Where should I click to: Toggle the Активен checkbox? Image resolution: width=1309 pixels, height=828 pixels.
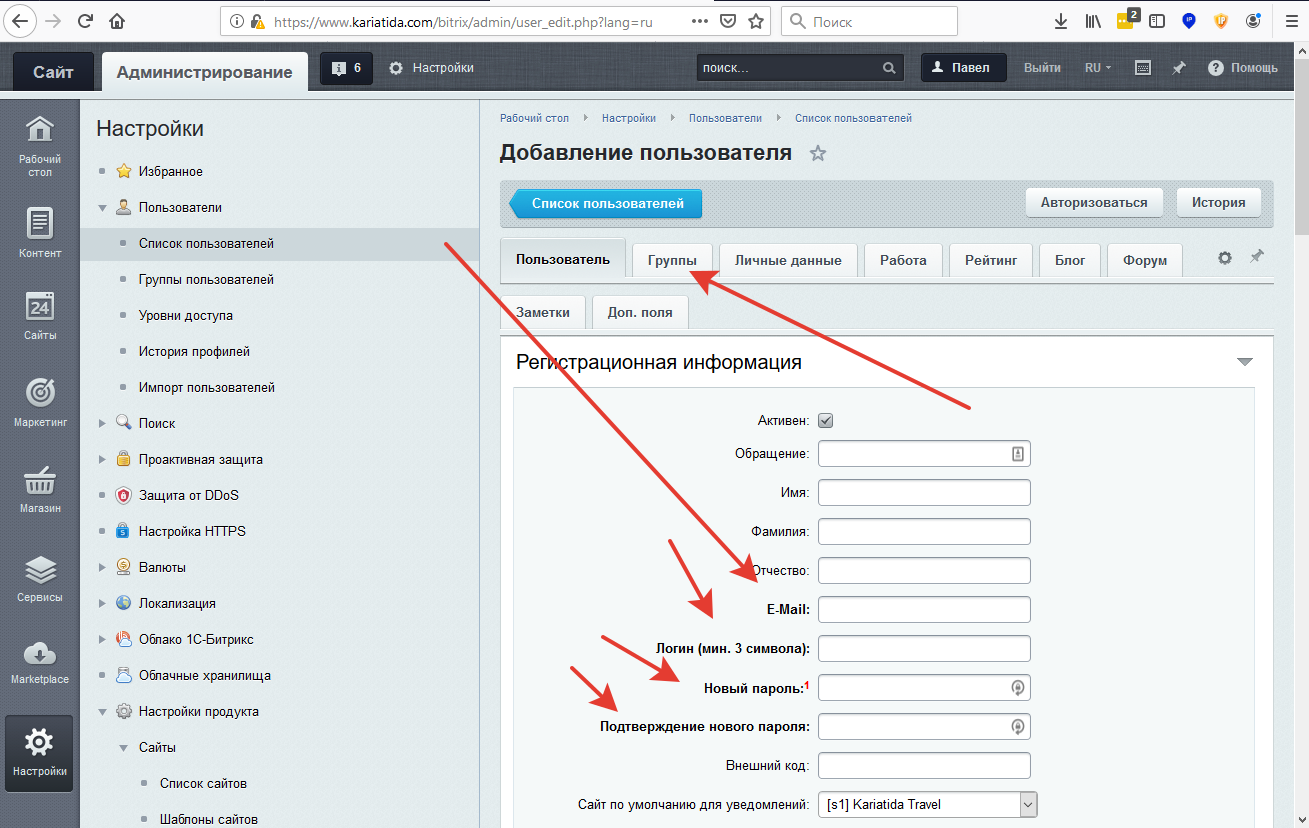[x=825, y=421]
